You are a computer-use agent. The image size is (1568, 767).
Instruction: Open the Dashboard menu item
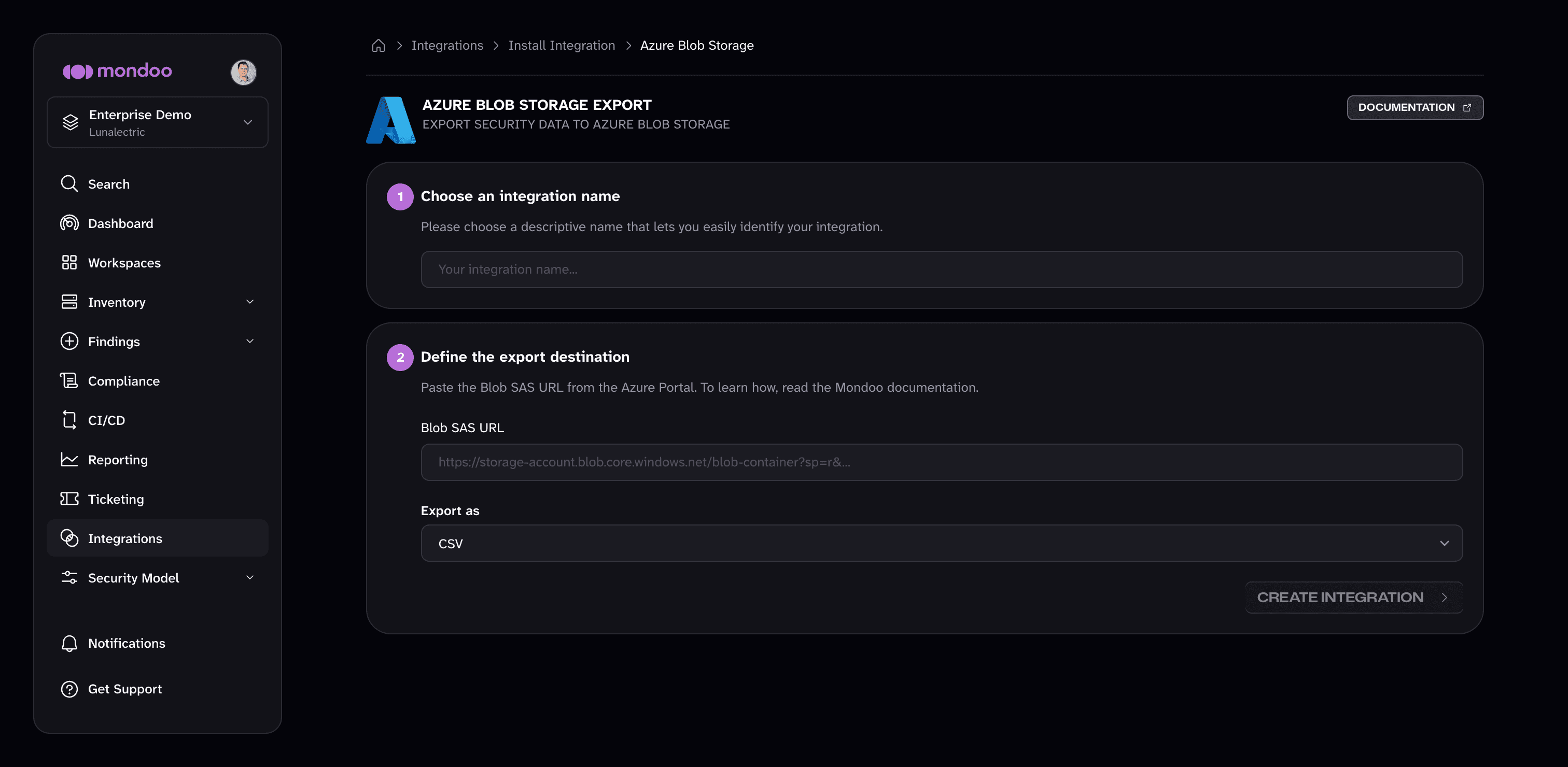[157, 223]
